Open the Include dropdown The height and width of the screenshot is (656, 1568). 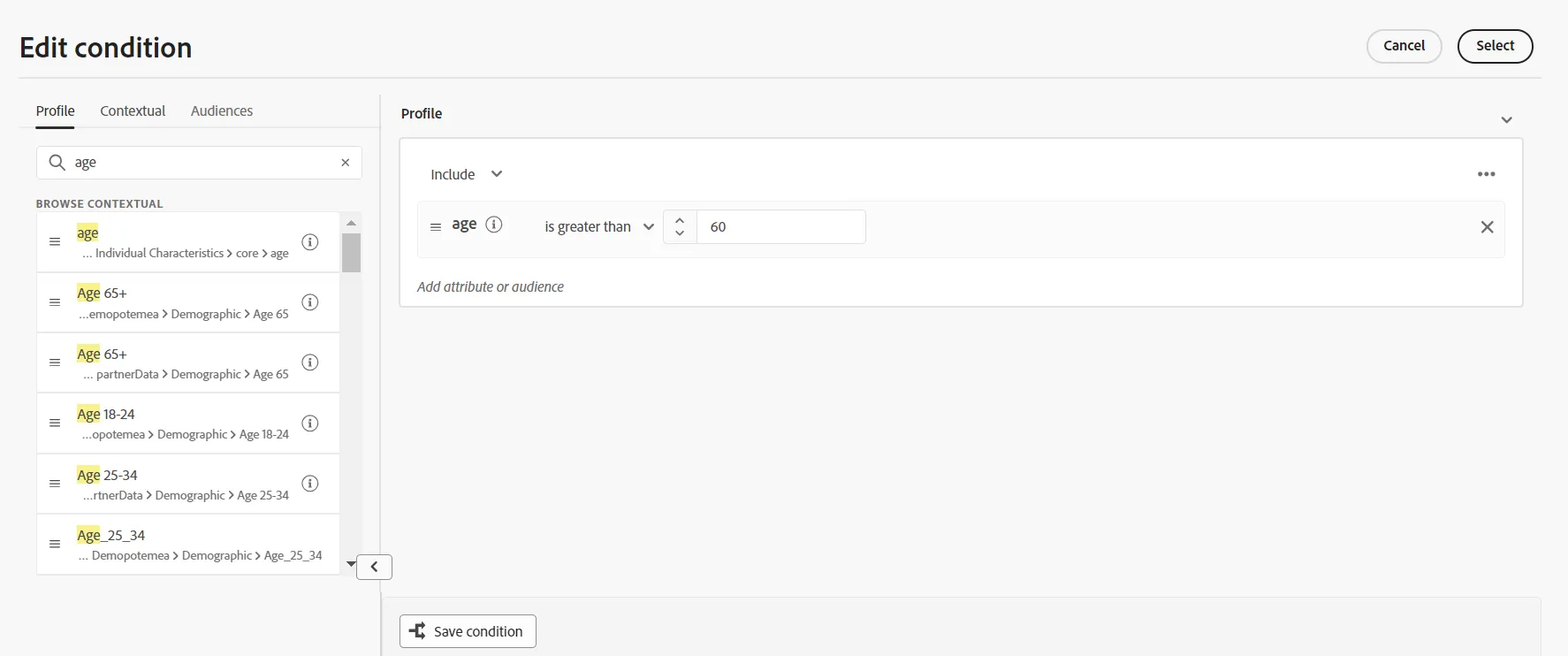[467, 174]
